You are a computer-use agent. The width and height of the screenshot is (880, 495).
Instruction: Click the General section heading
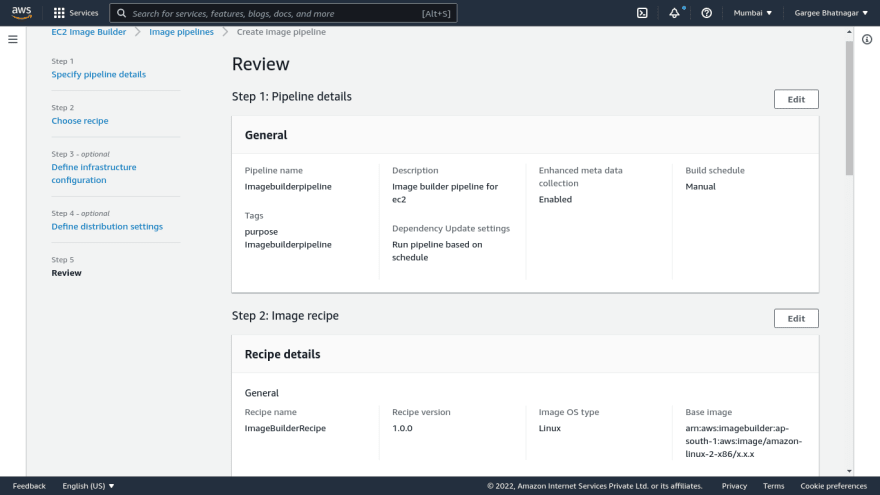[266, 135]
